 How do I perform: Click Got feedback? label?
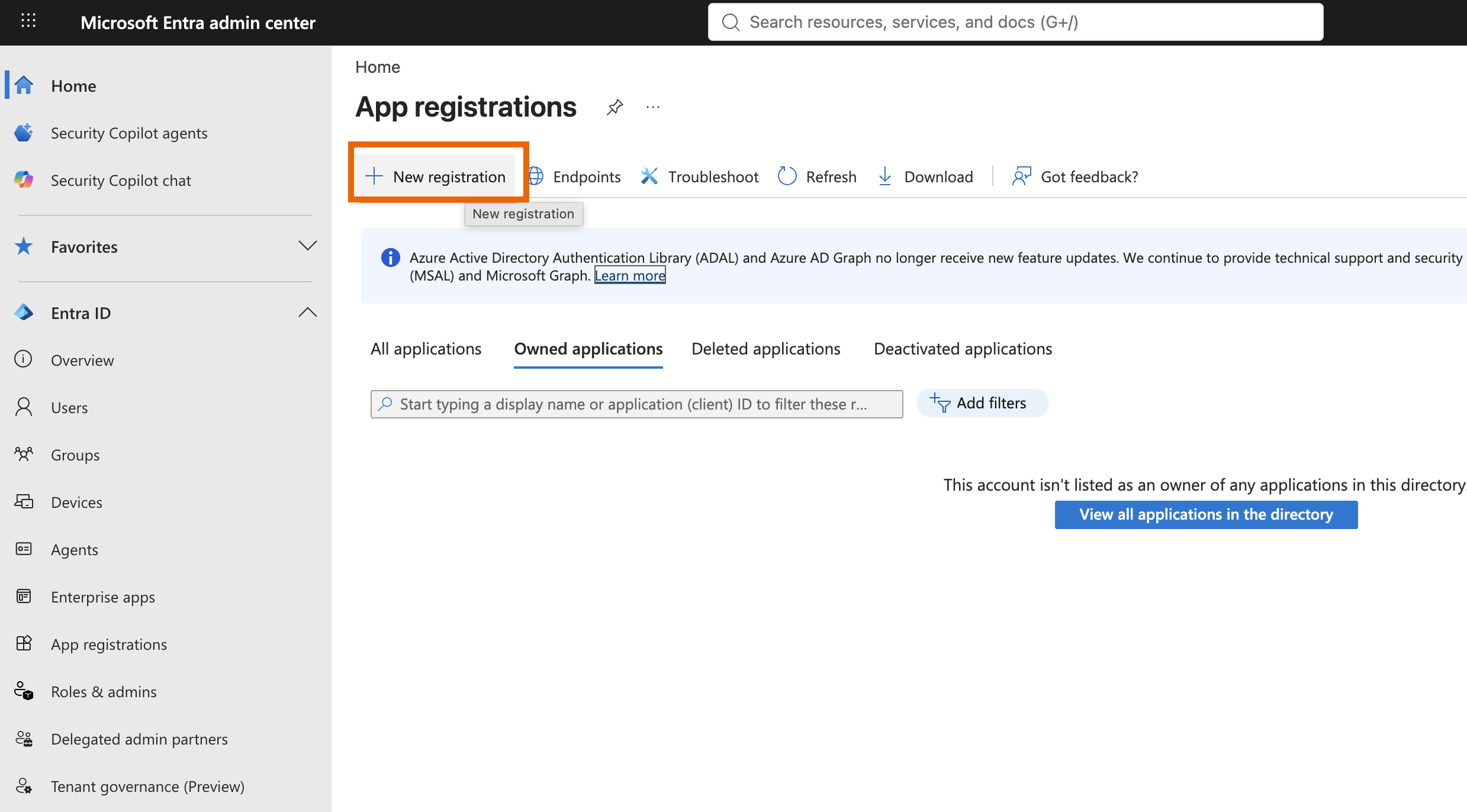point(1089,177)
